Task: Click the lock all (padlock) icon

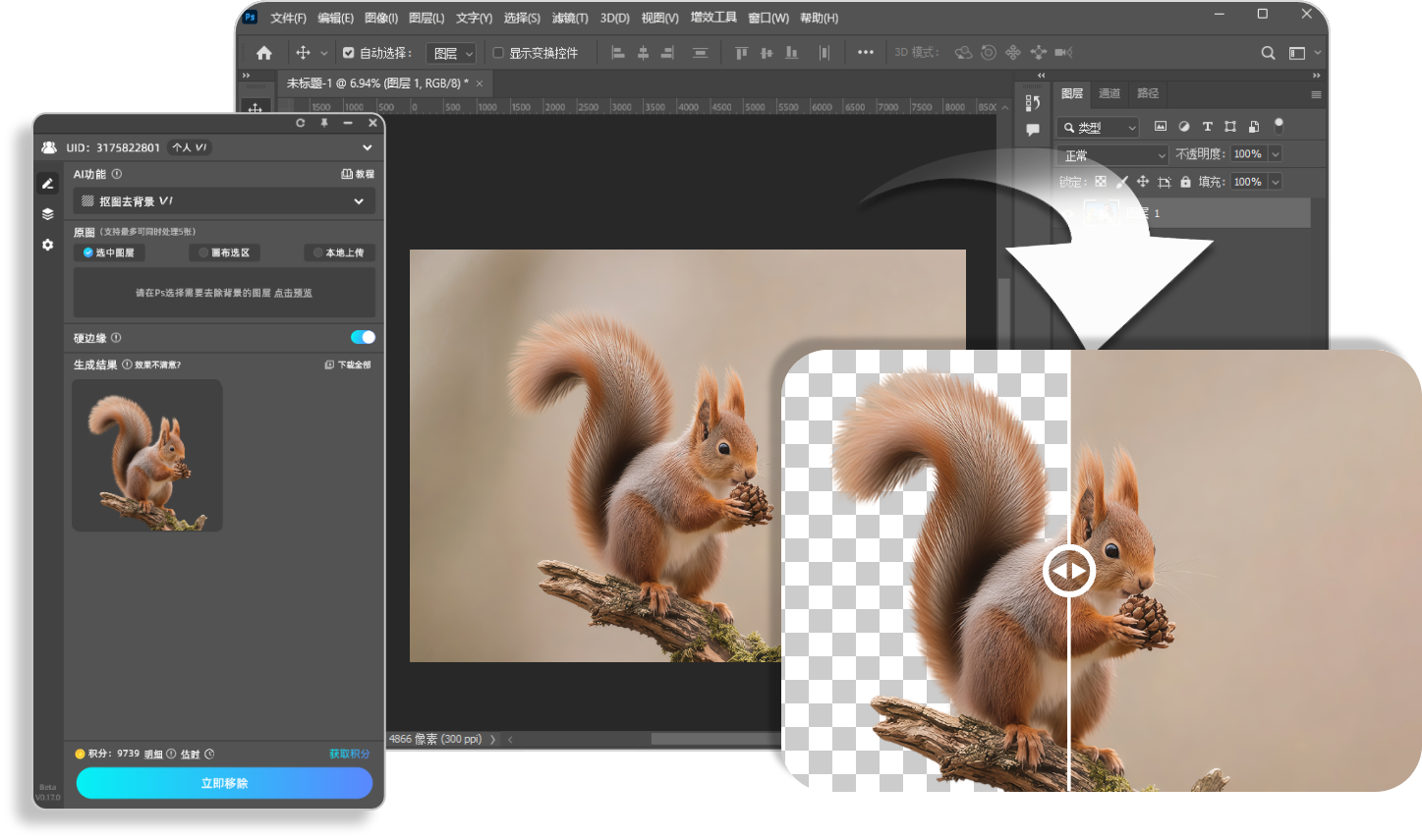Action: click(x=1185, y=182)
